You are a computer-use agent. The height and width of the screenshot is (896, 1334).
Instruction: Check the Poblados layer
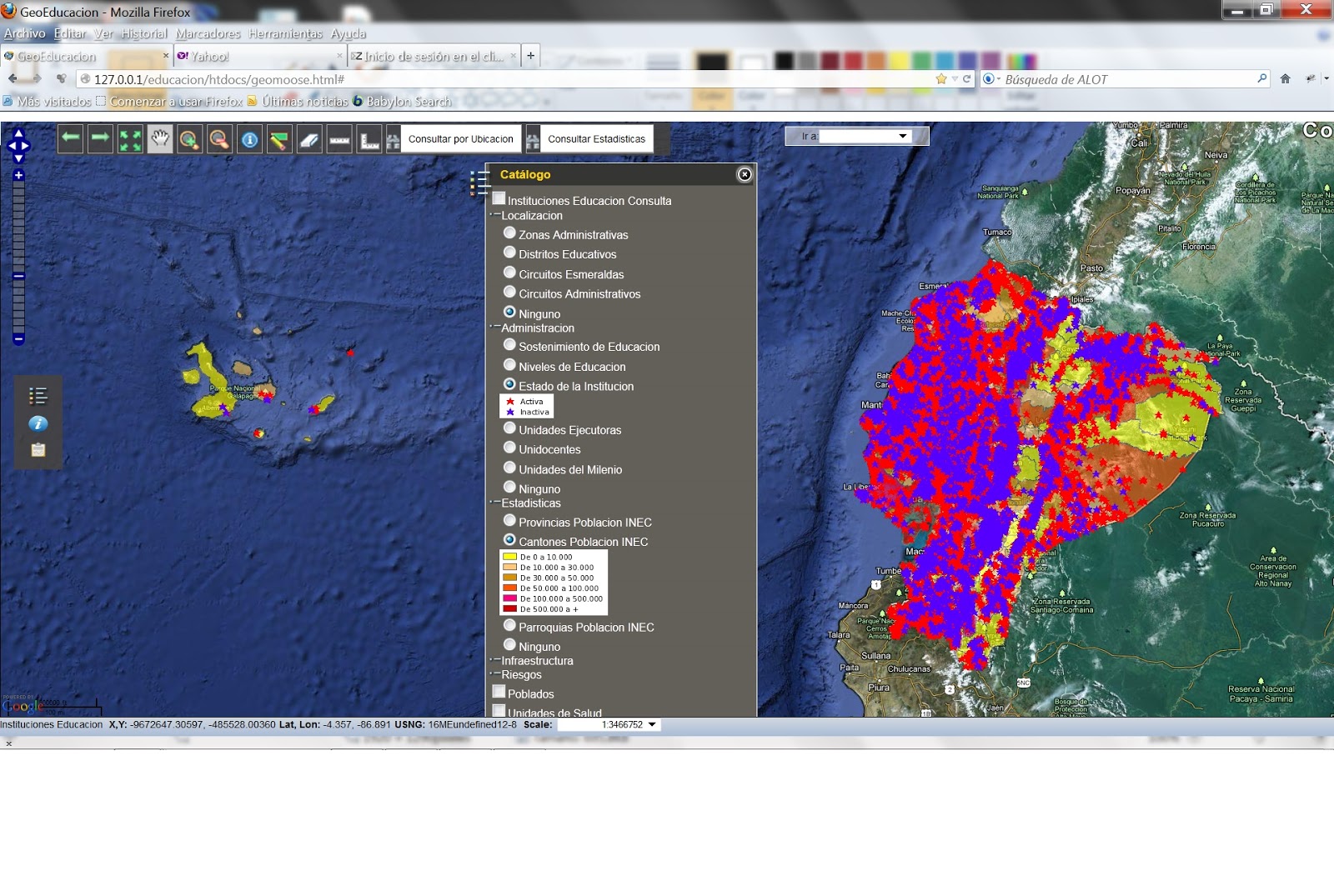click(499, 690)
